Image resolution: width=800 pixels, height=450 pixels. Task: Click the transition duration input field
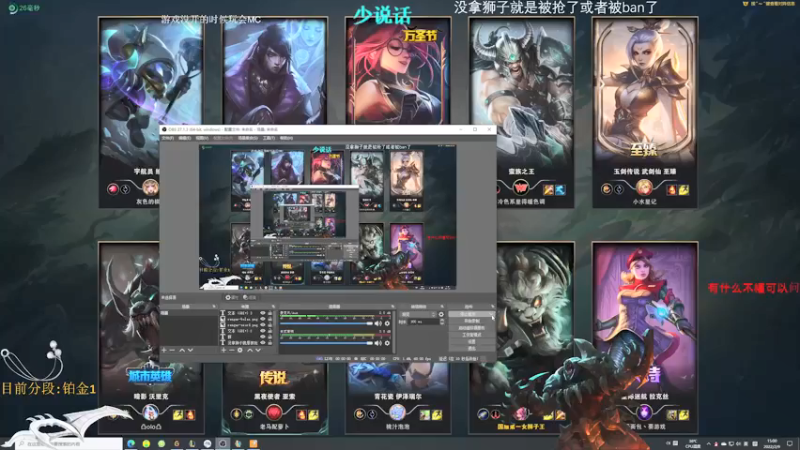423,322
